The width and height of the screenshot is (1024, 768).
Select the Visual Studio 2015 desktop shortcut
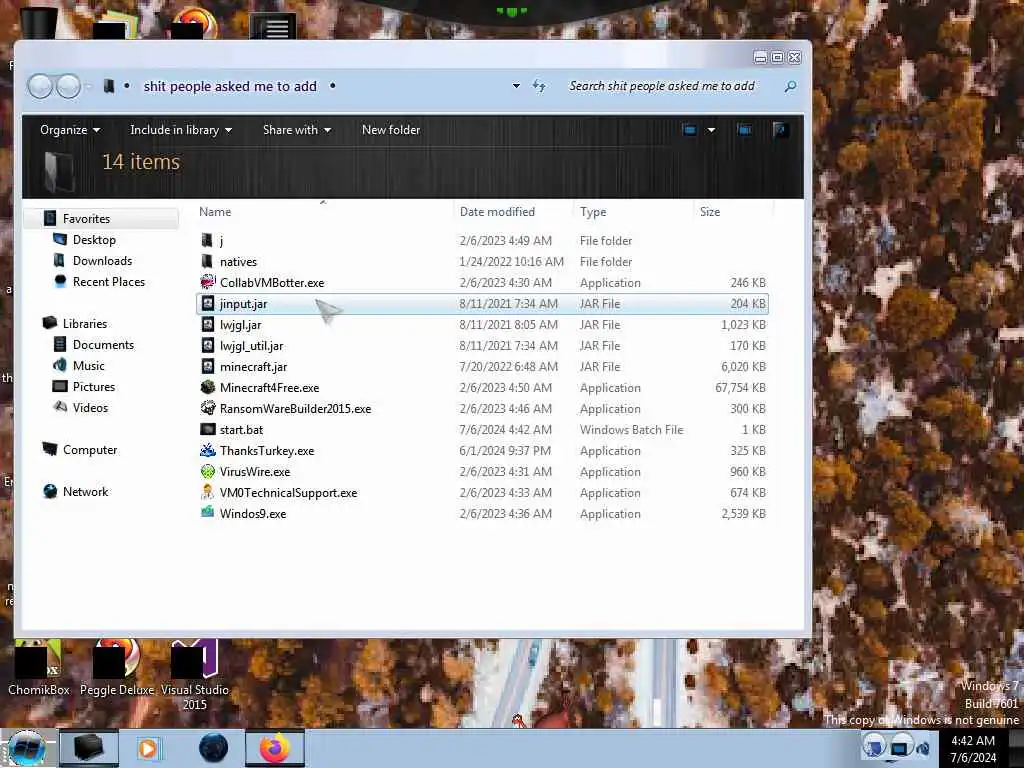click(195, 675)
